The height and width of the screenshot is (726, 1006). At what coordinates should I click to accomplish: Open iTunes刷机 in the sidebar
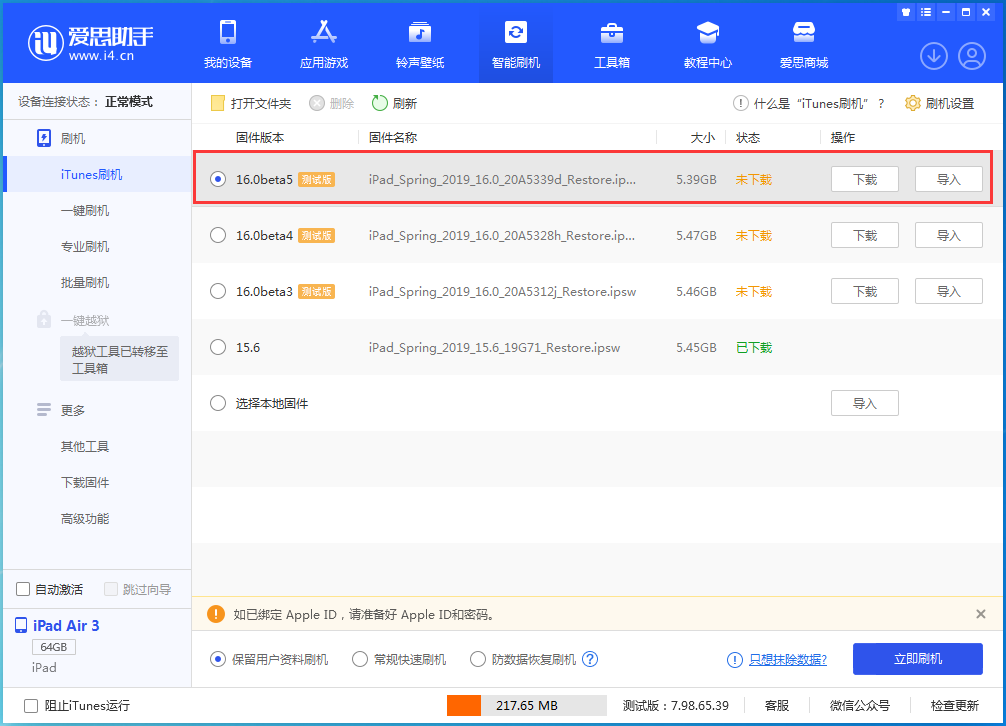98,174
